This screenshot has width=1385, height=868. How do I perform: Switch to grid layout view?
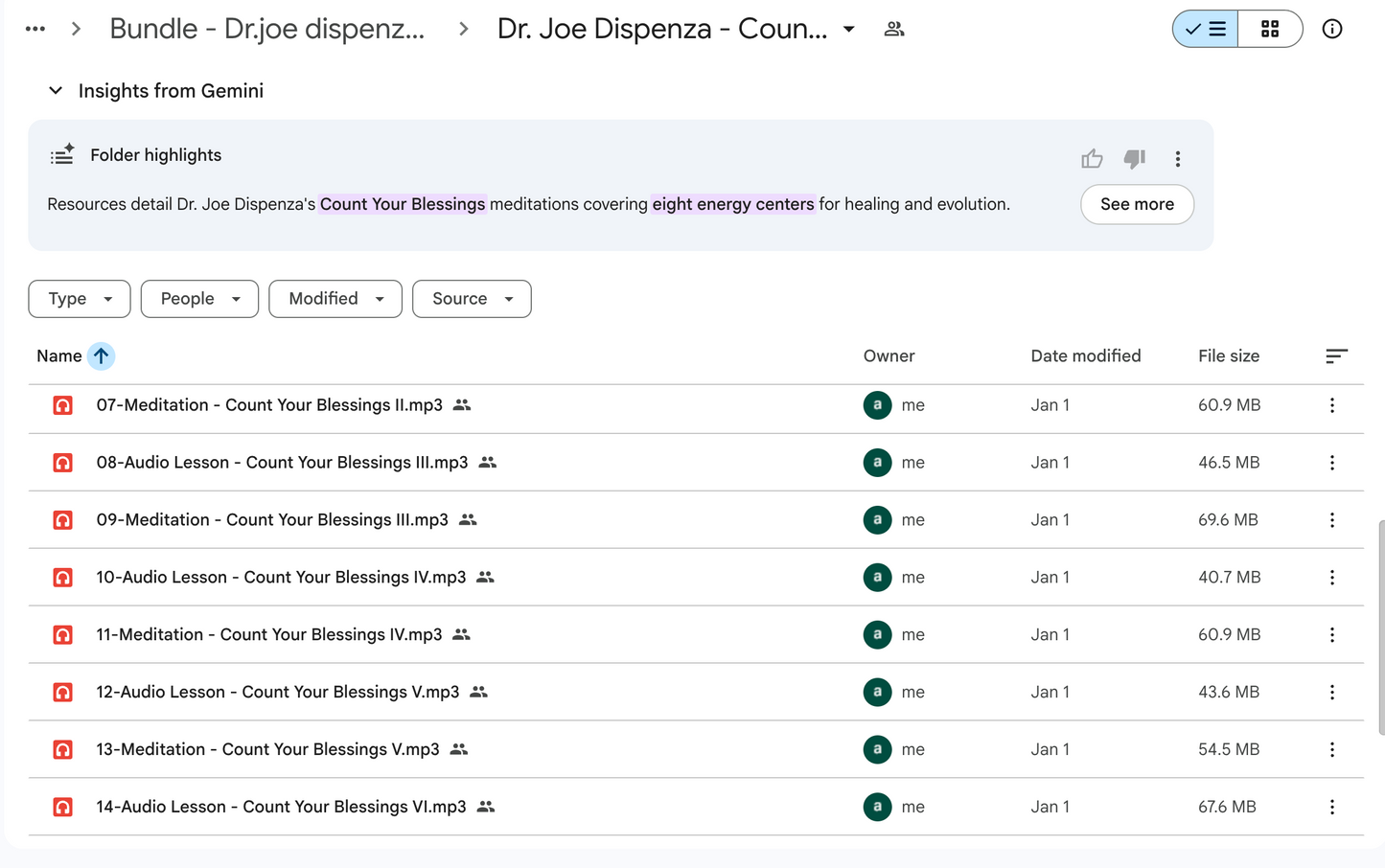(x=1270, y=29)
